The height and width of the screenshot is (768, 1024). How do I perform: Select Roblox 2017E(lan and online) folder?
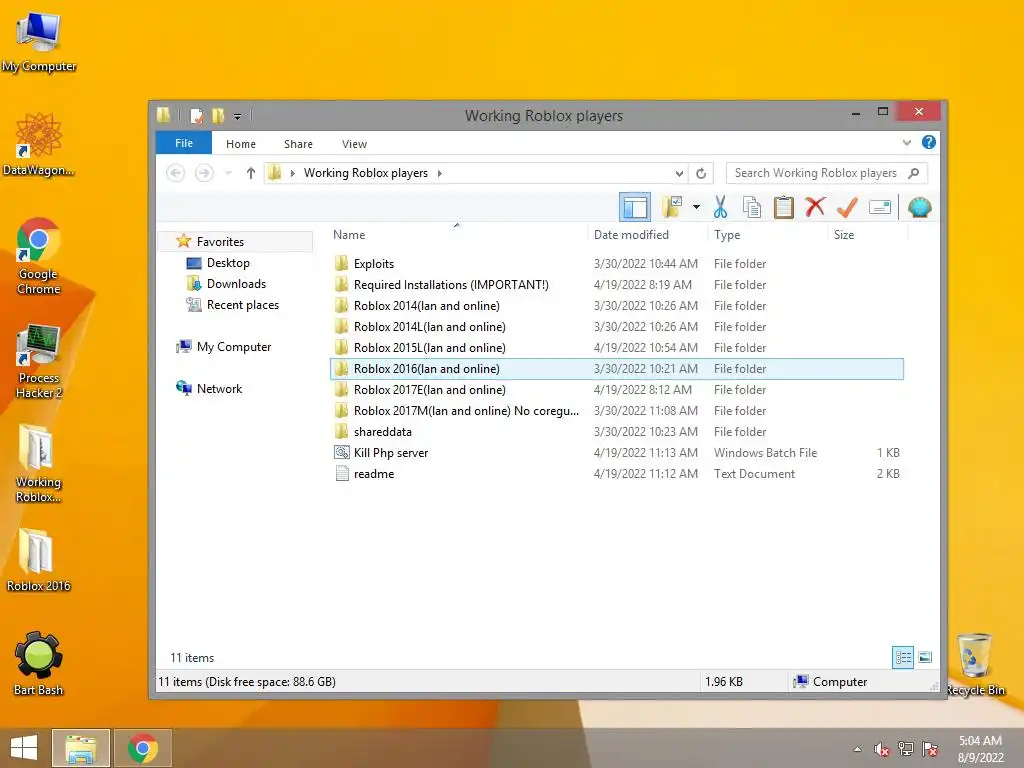tap(616, 390)
